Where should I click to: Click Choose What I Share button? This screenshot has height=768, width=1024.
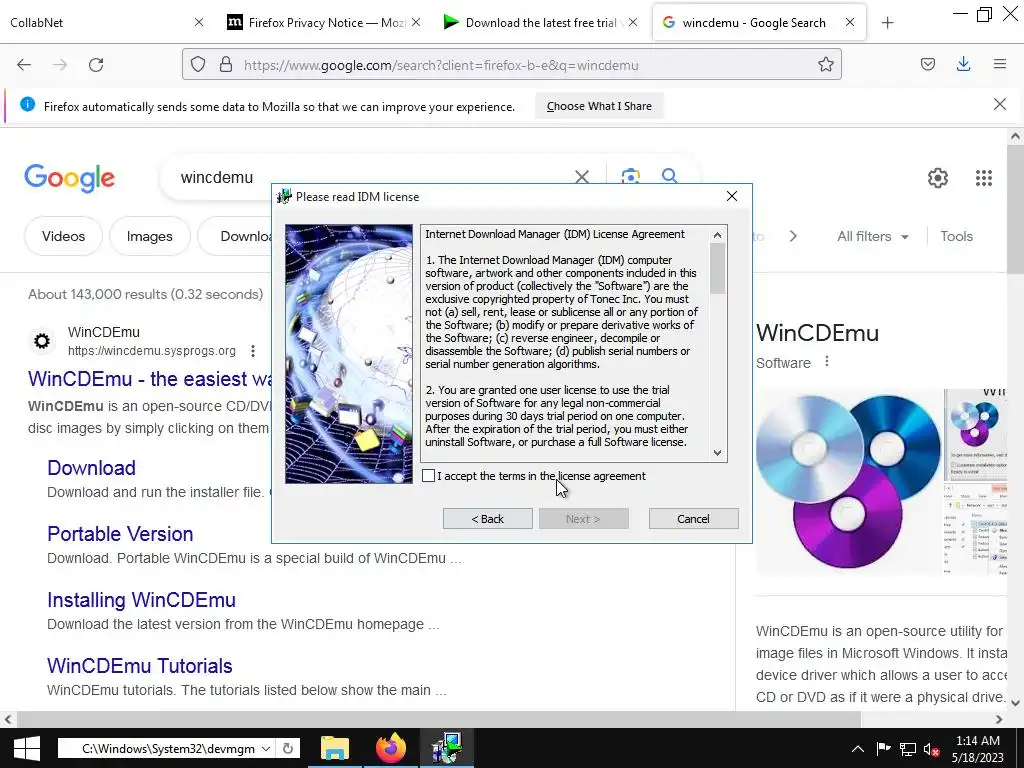pyautogui.click(x=599, y=106)
